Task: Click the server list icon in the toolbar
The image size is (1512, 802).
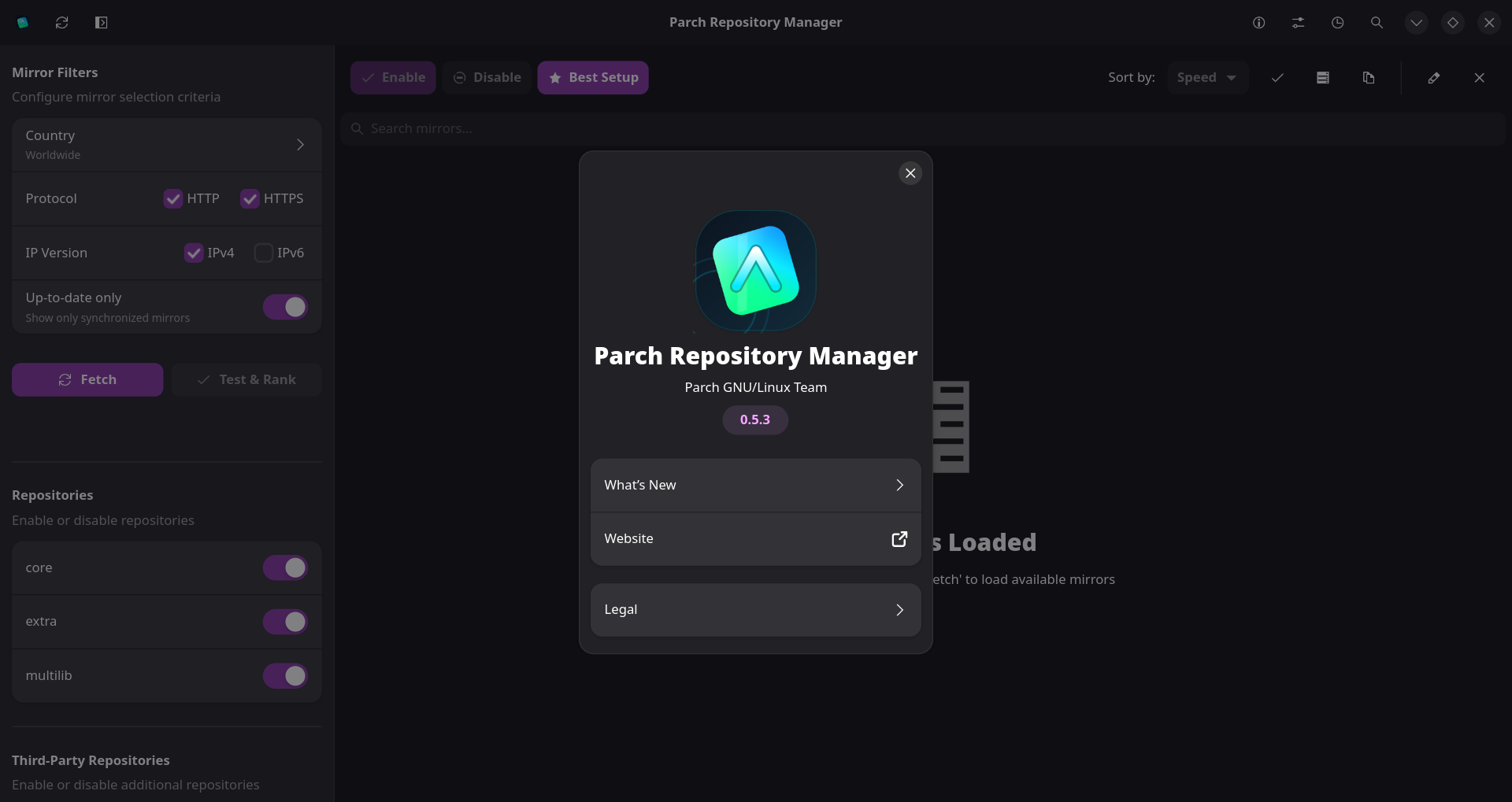Action: [x=1323, y=78]
